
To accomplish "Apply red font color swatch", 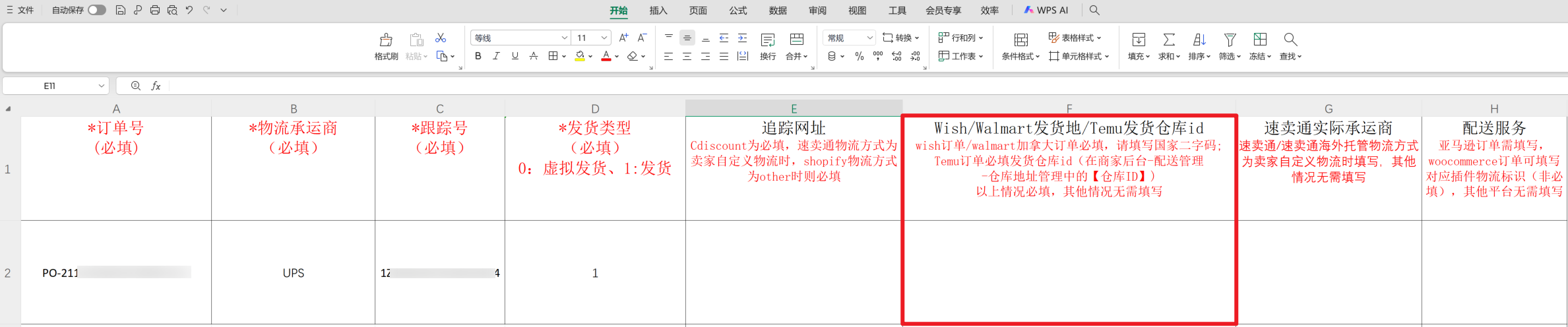I will point(606,56).
